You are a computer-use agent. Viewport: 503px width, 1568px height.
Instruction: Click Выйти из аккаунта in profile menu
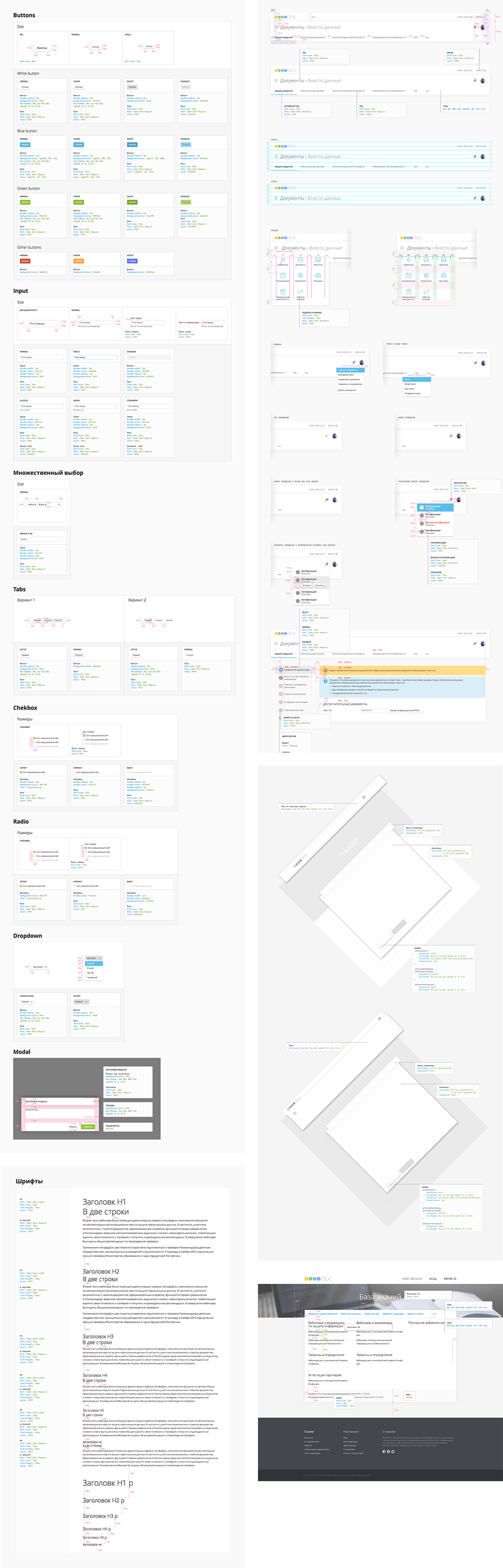(348, 390)
